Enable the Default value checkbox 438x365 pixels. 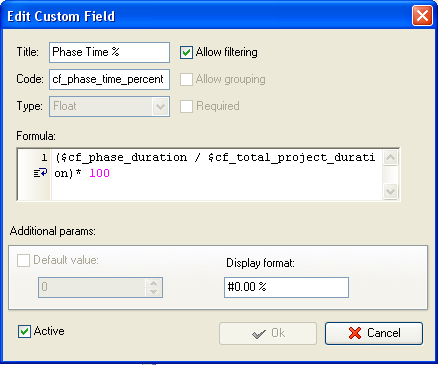pos(23,260)
